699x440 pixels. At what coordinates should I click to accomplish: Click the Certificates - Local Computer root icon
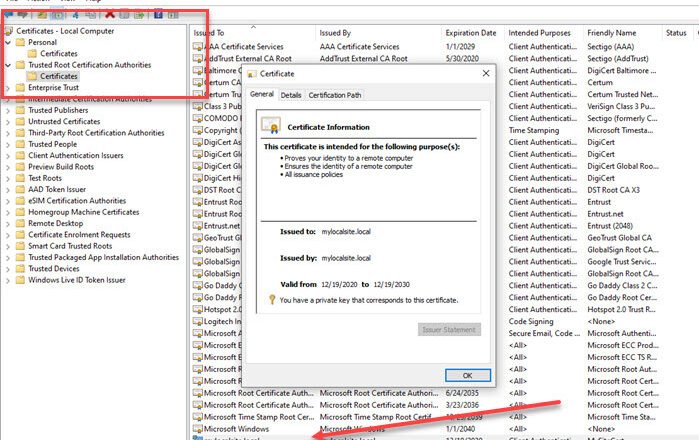pos(8,31)
